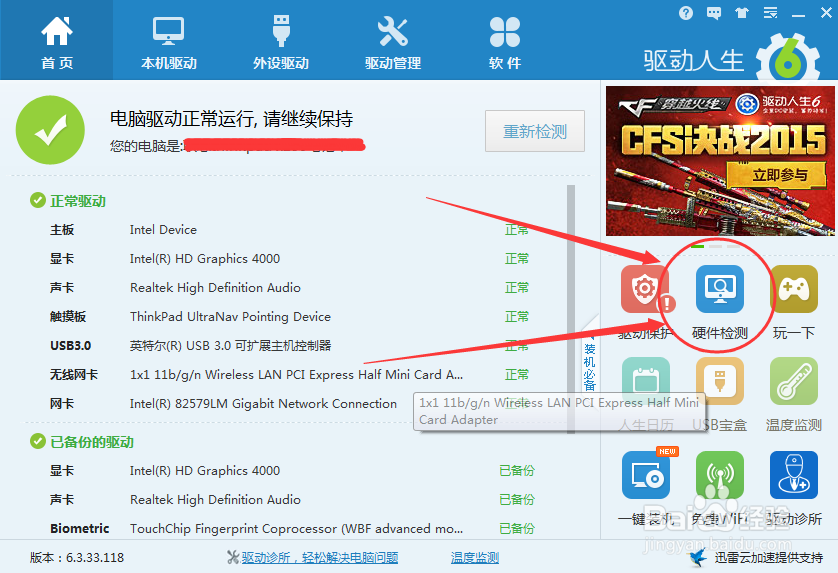Click the 正常驱动 section heading

coord(77,201)
